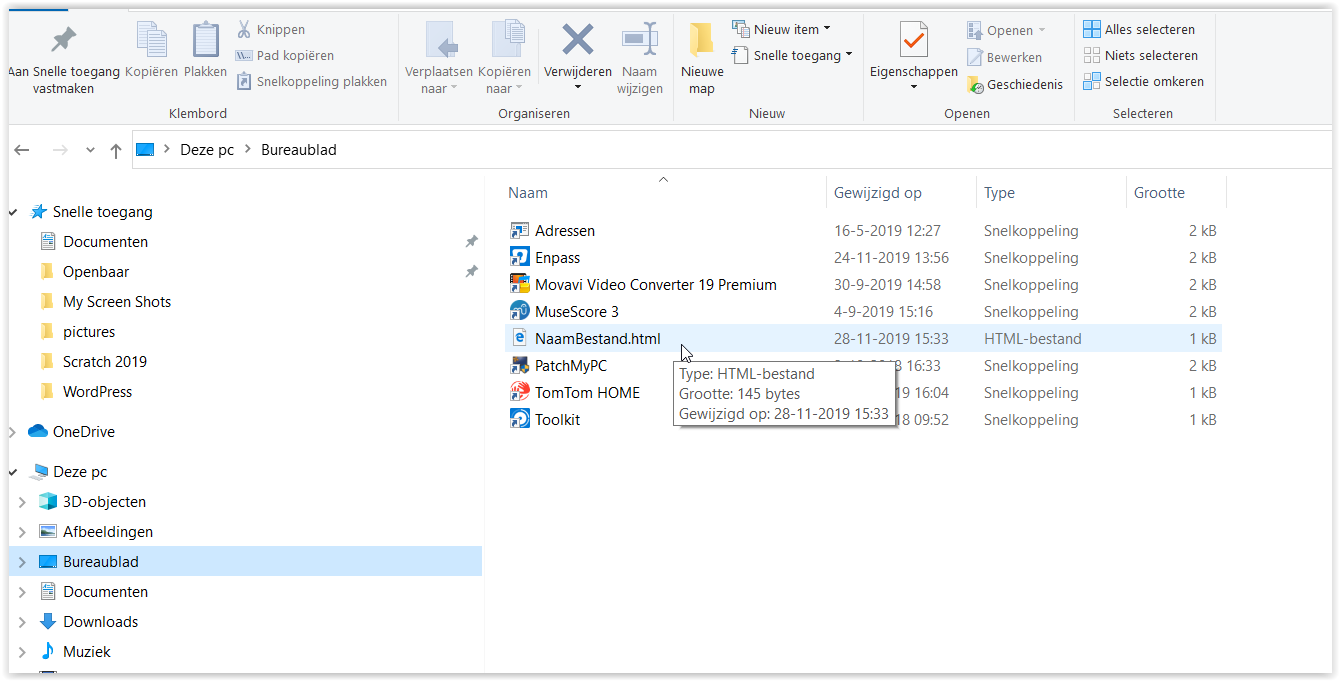Expand OneDrive tree node
1340x681 pixels.
point(13,432)
